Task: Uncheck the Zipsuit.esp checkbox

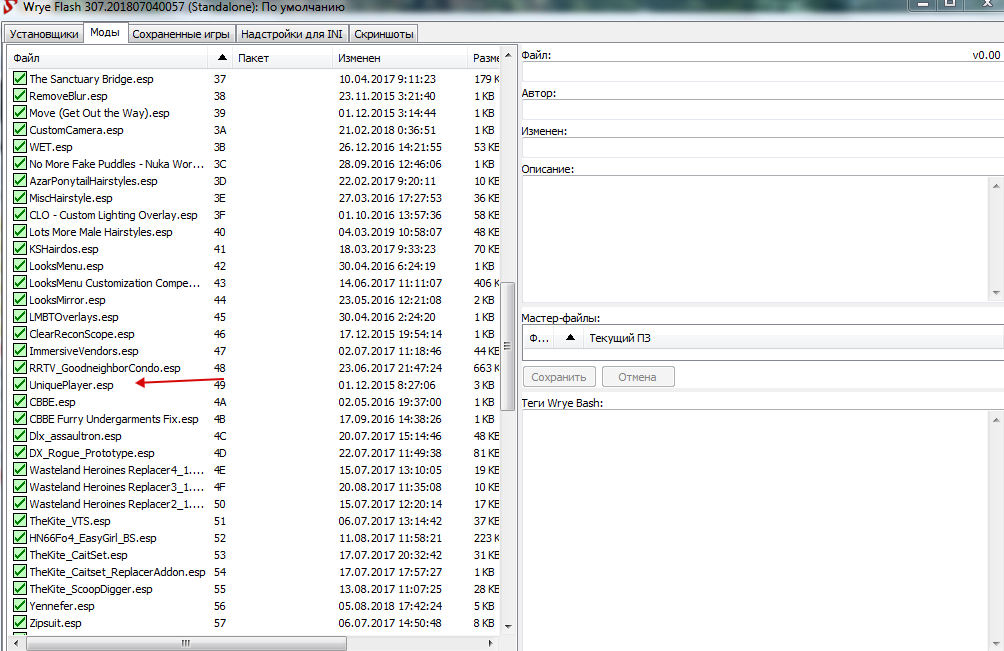Action: click(x=19, y=623)
